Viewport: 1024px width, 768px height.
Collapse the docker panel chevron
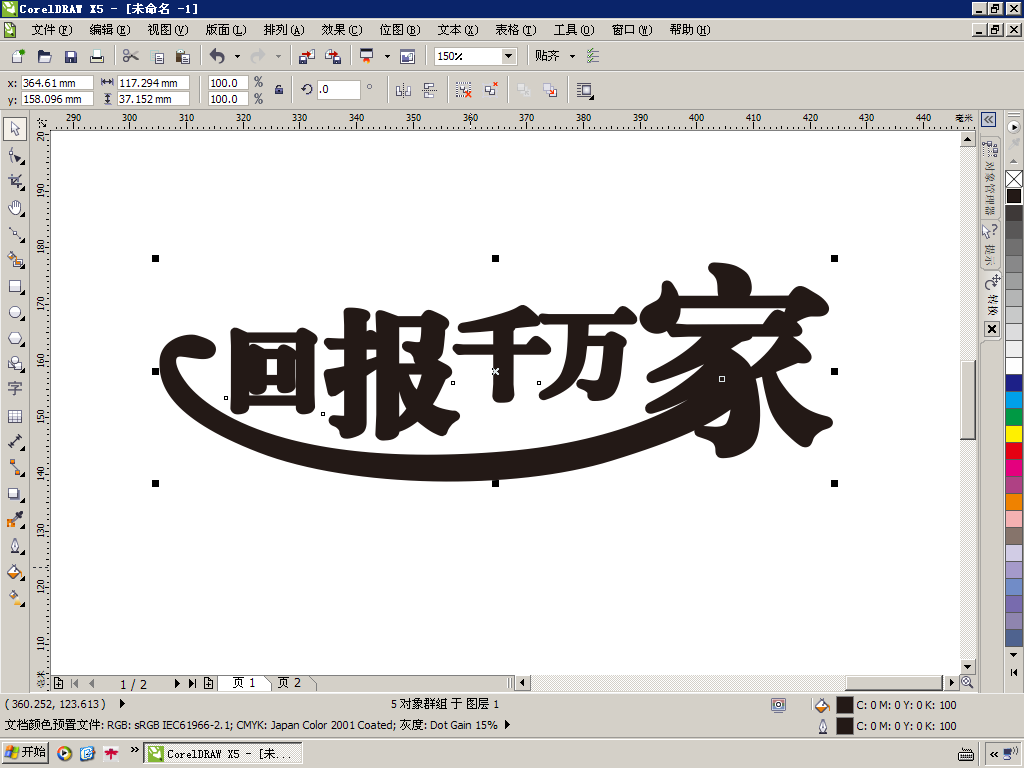989,119
